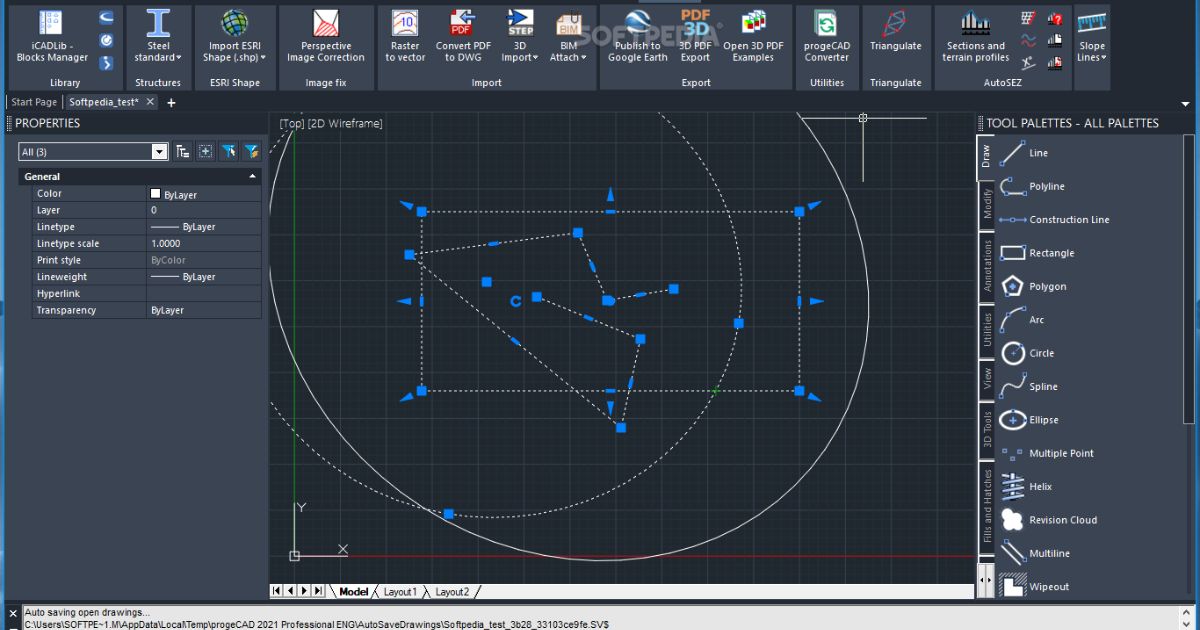Click Publish to Google Earth

pyautogui.click(x=638, y=37)
